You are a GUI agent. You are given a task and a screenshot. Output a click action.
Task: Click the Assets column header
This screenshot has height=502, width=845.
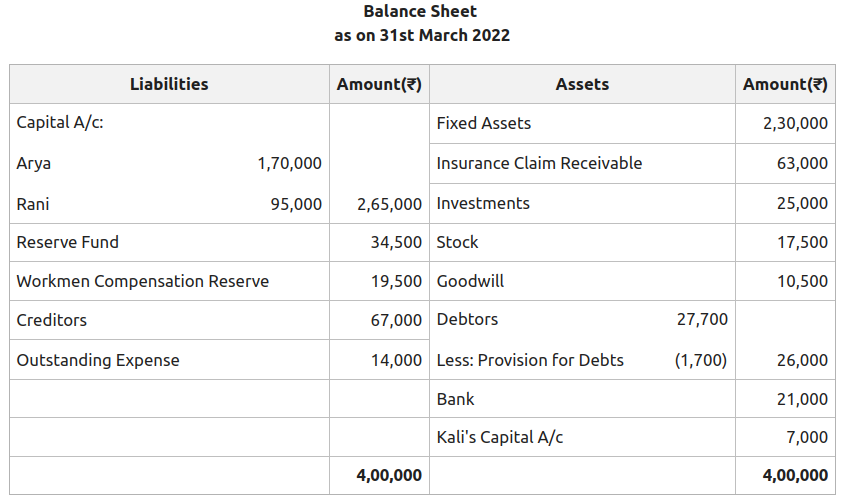click(582, 84)
